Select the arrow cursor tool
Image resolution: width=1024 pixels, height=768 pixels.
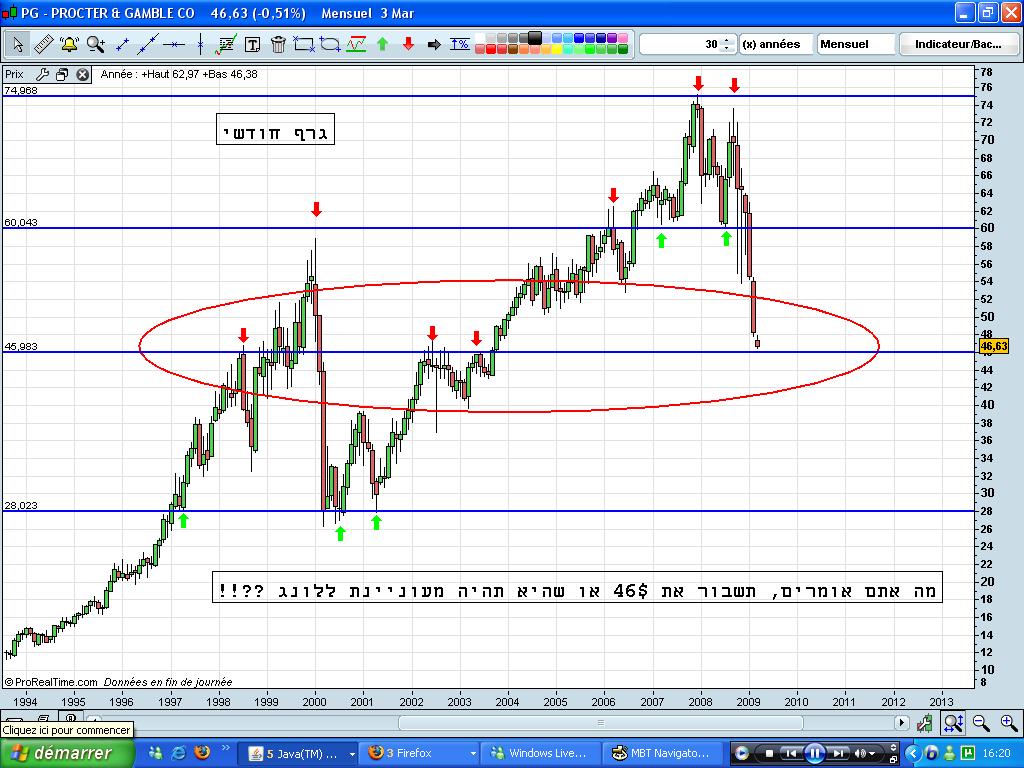[x=18, y=44]
